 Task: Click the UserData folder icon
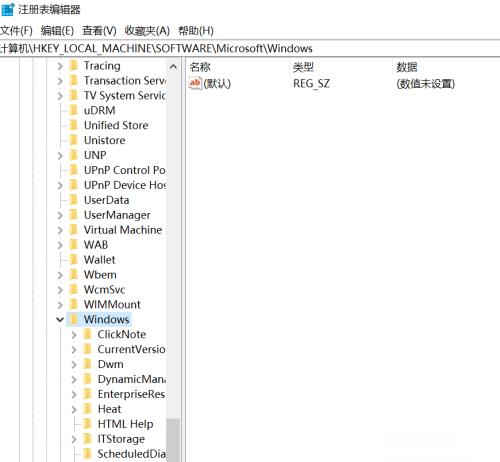point(74,200)
